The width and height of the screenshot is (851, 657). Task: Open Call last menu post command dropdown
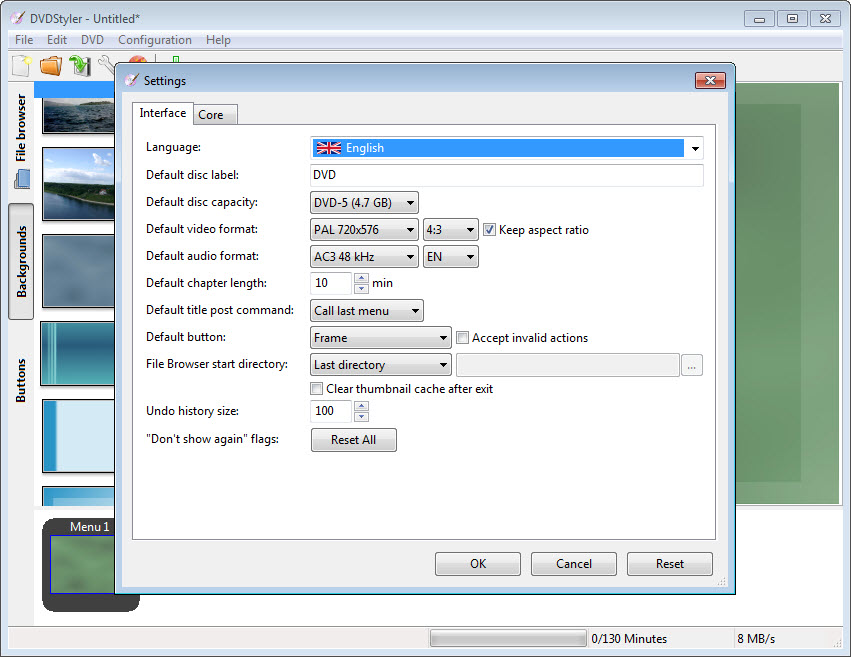pyautogui.click(x=367, y=311)
